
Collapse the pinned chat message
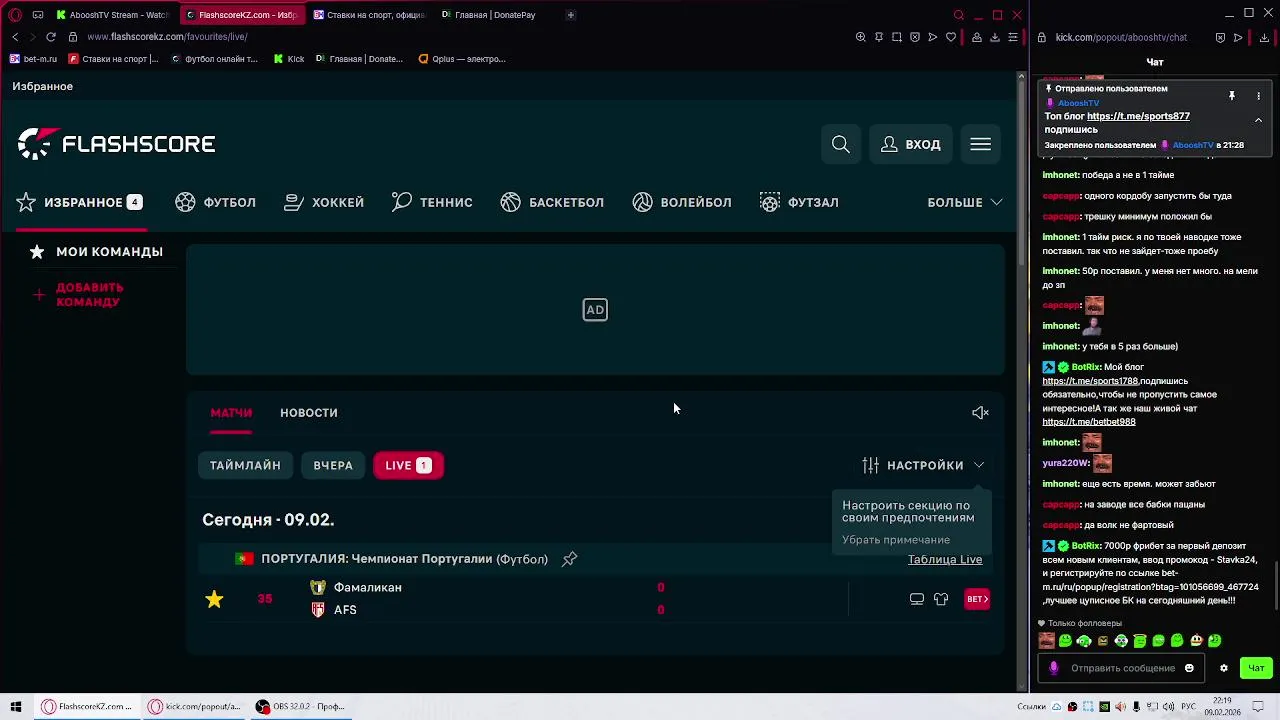pos(1258,120)
